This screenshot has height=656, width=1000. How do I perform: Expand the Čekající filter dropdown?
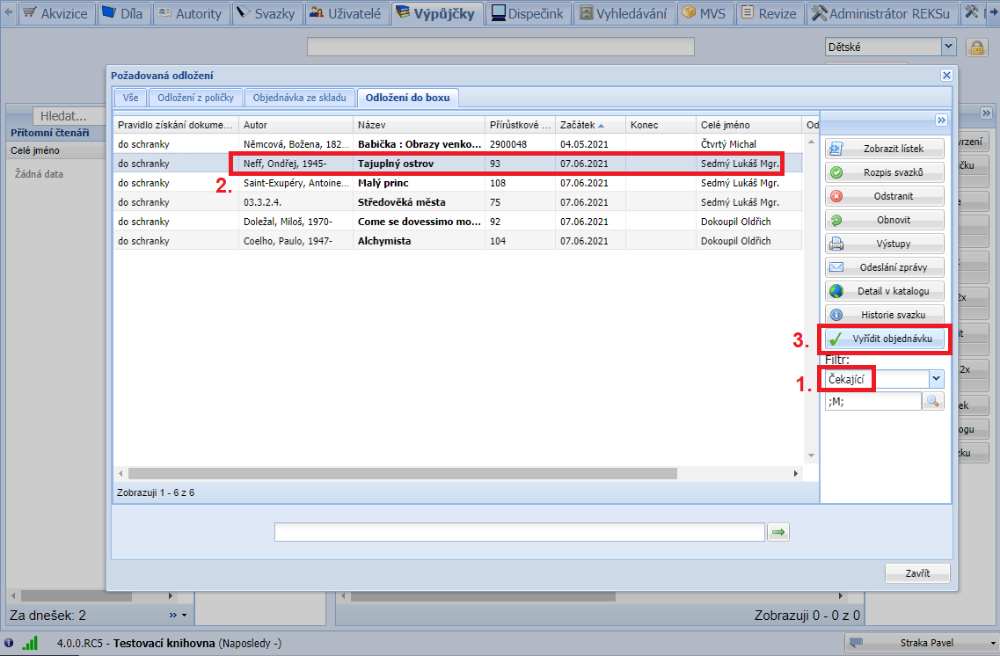[936, 379]
